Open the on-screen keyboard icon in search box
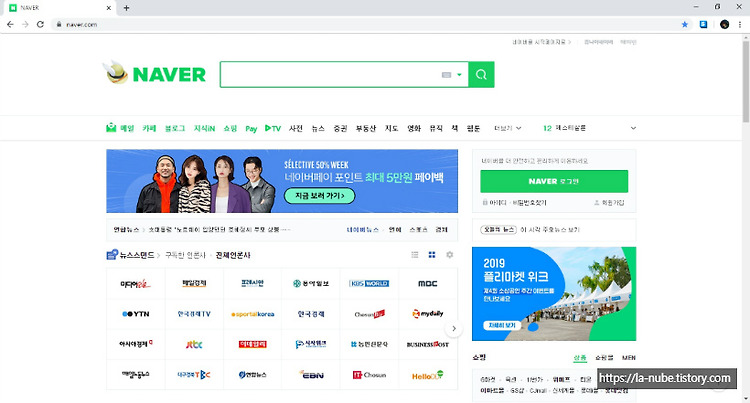 tap(446, 75)
